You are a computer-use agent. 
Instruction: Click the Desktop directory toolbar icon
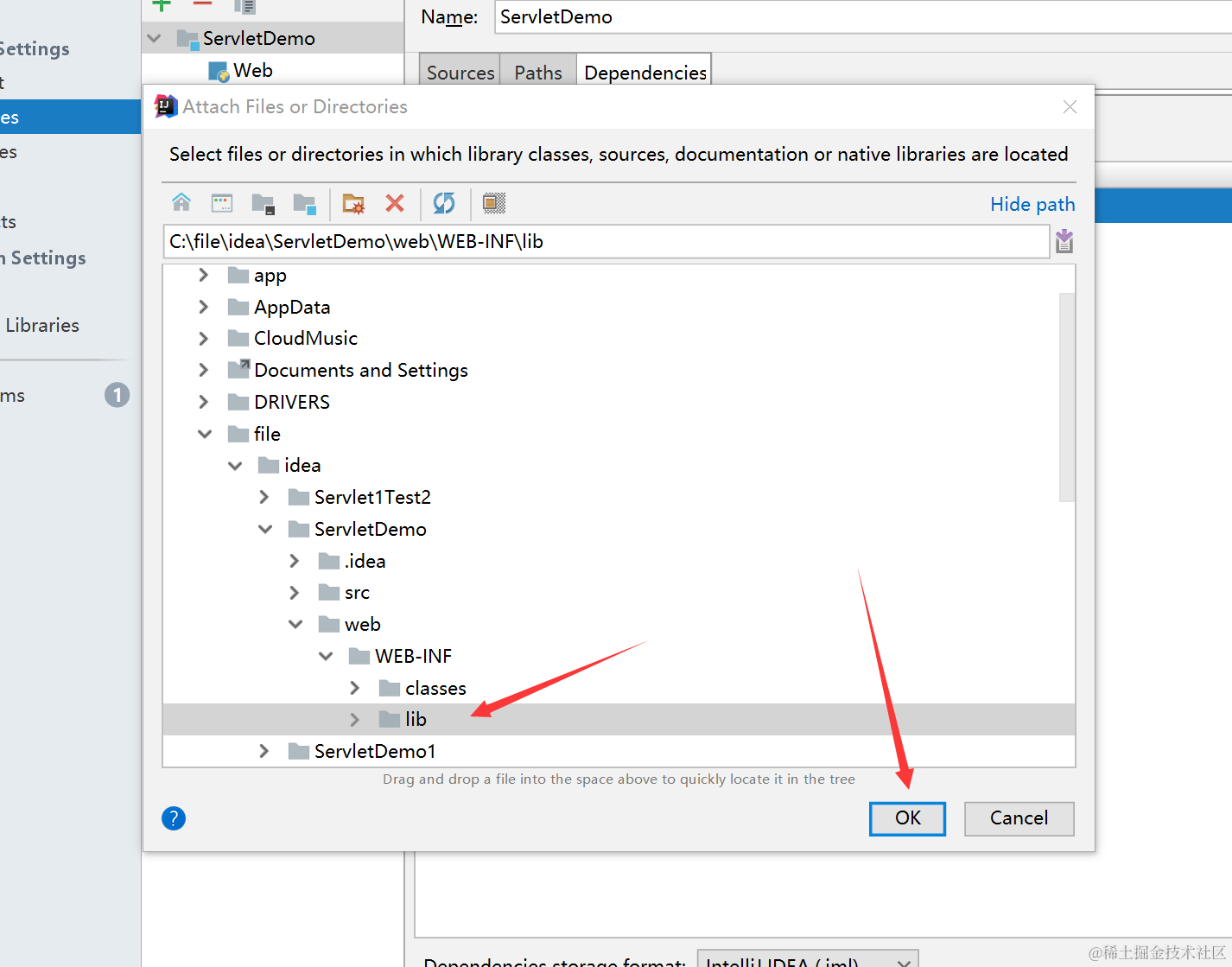click(222, 203)
